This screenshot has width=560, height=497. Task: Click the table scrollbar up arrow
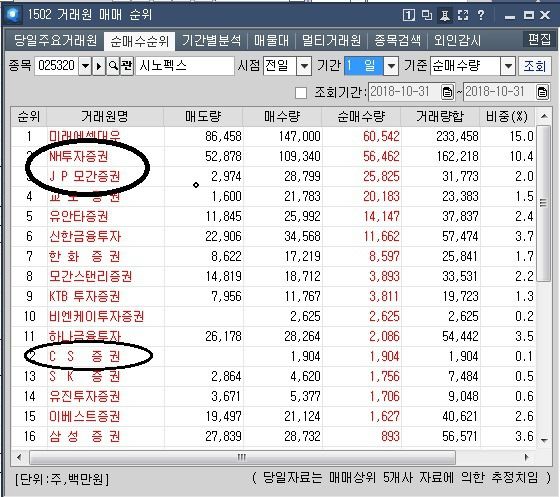544,116
